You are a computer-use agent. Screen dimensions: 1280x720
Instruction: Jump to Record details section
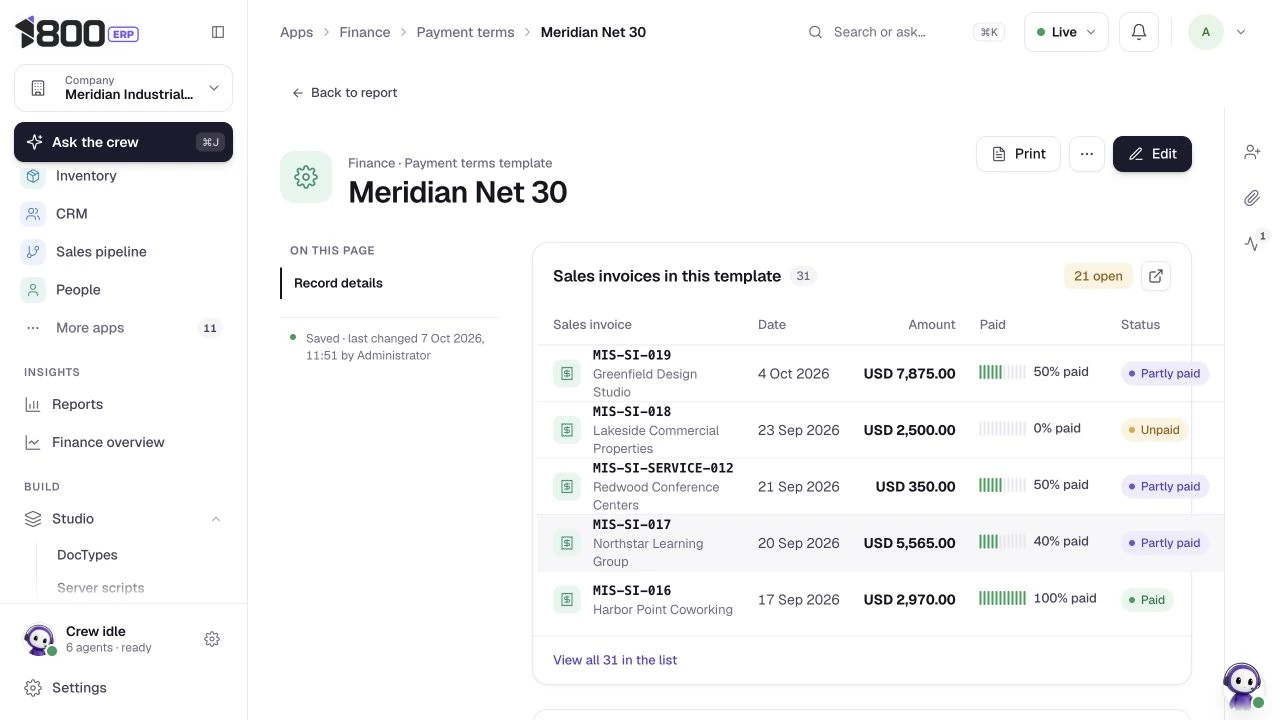pos(338,283)
